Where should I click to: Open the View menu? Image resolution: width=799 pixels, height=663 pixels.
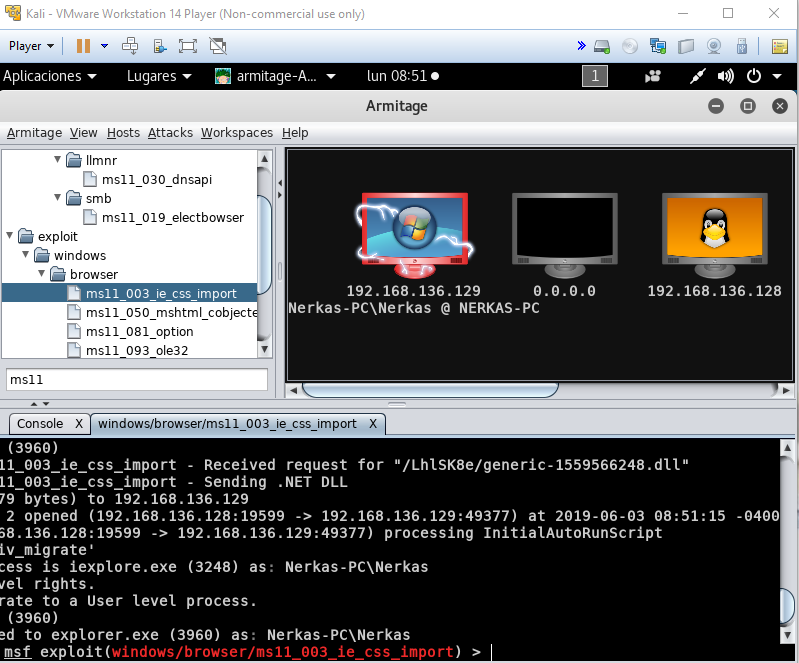[84, 132]
